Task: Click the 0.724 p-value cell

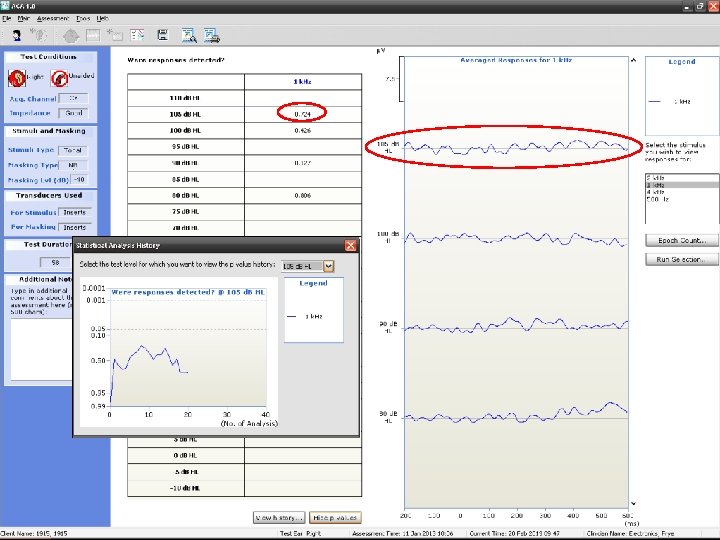Action: click(303, 114)
